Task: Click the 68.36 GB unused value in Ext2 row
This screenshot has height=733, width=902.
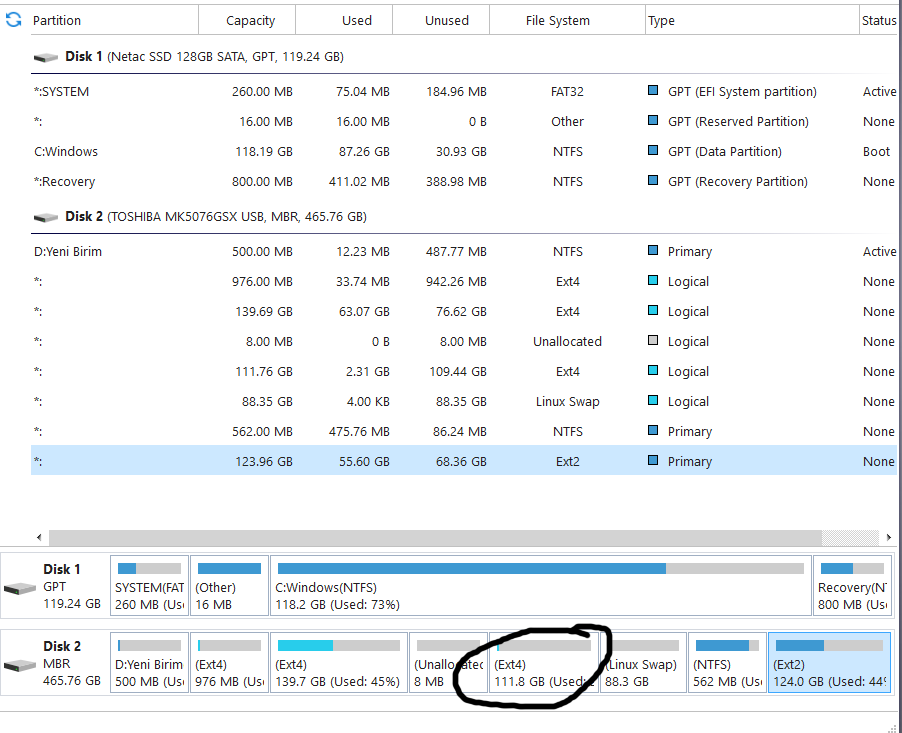Action: point(461,461)
